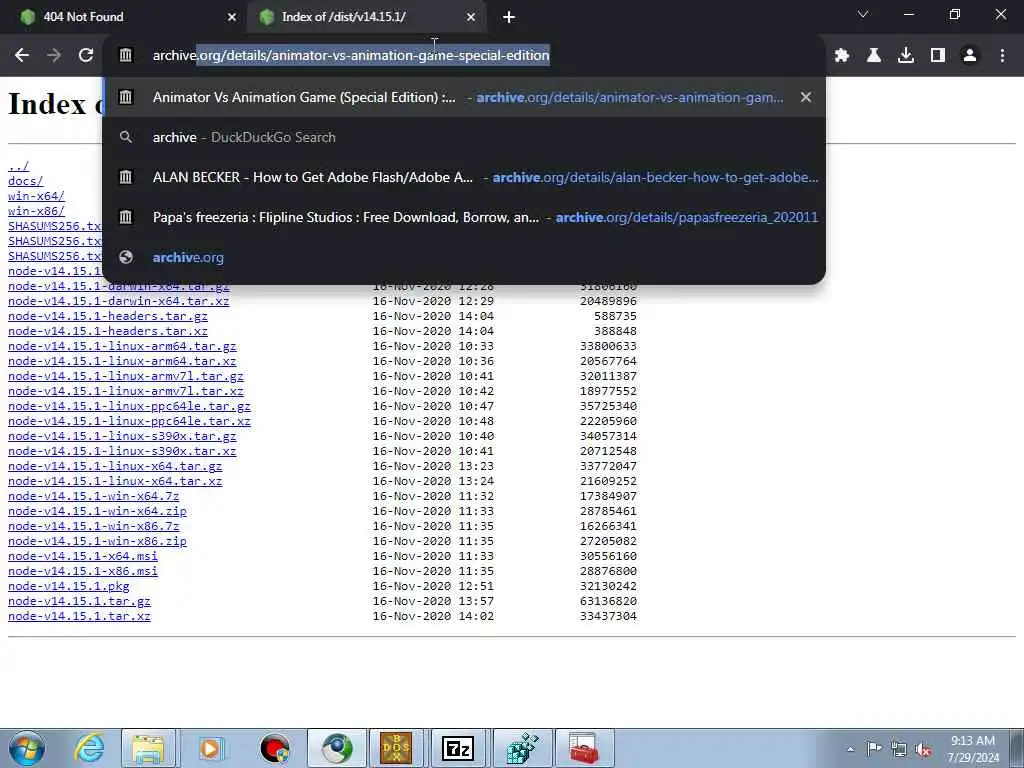Open the Action Center flag icon
Viewport: 1024px width, 768px height.
(x=874, y=748)
